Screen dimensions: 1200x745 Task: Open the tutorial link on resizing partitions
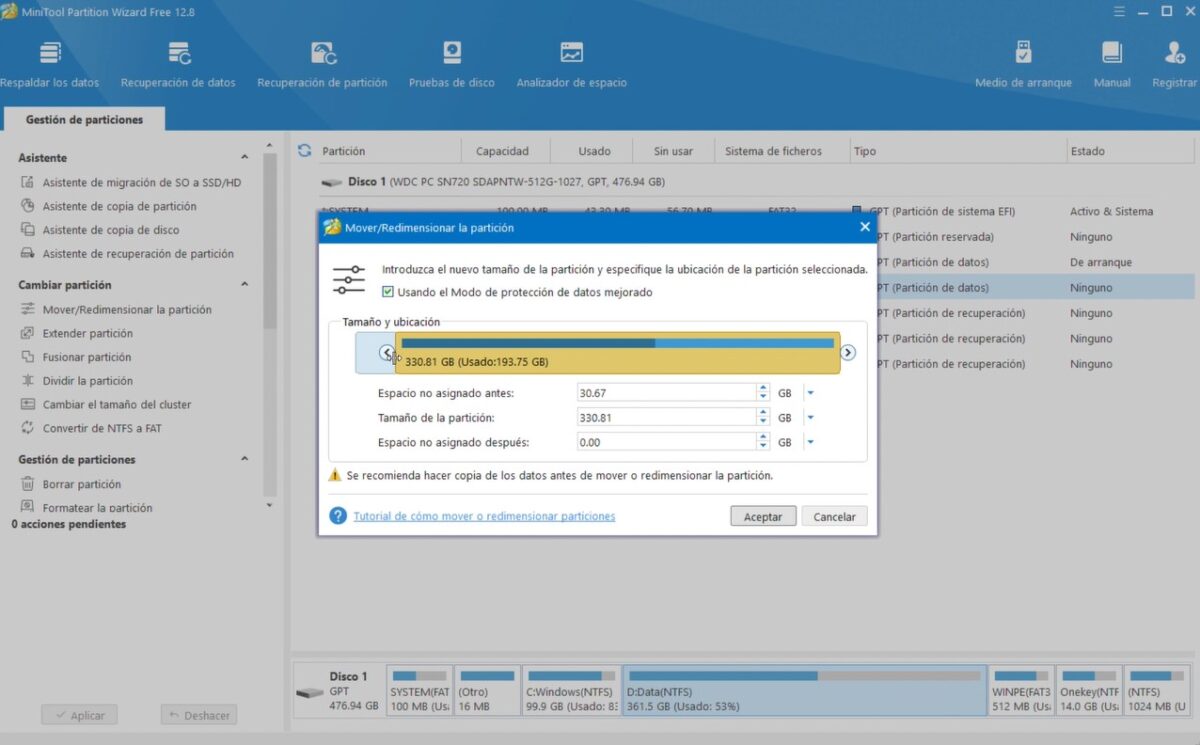tap(484, 517)
